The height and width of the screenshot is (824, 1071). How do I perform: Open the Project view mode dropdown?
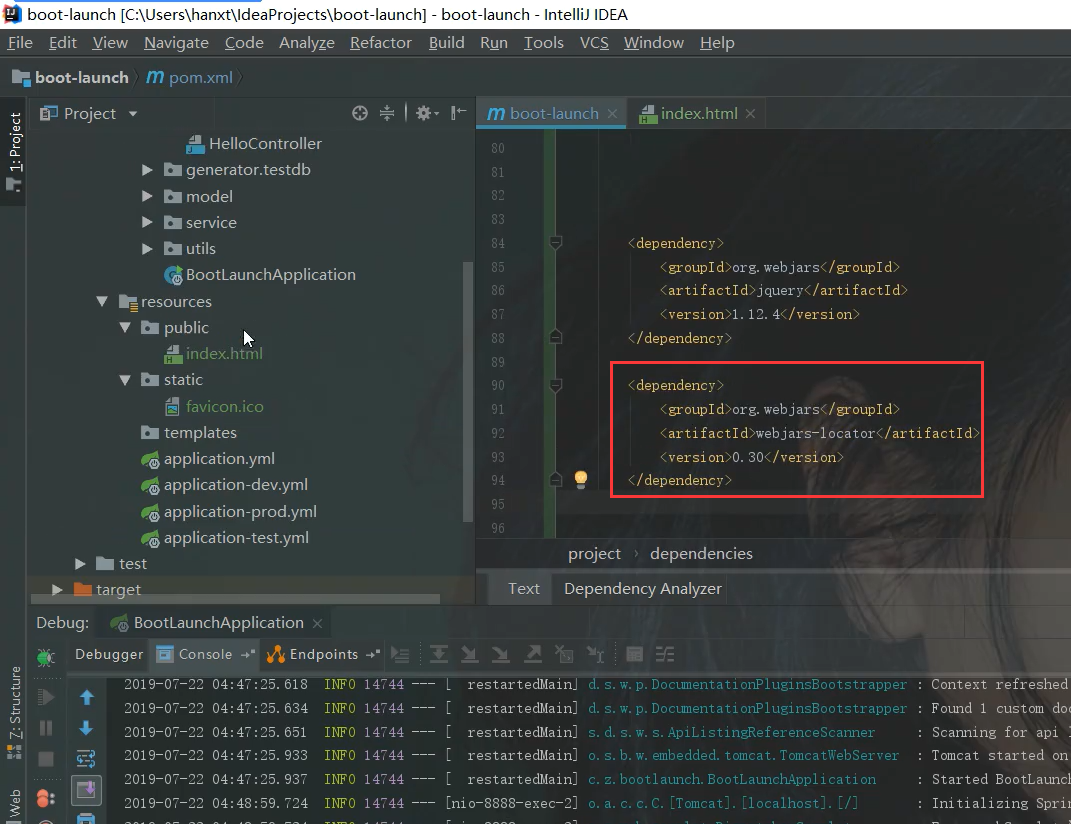133,113
